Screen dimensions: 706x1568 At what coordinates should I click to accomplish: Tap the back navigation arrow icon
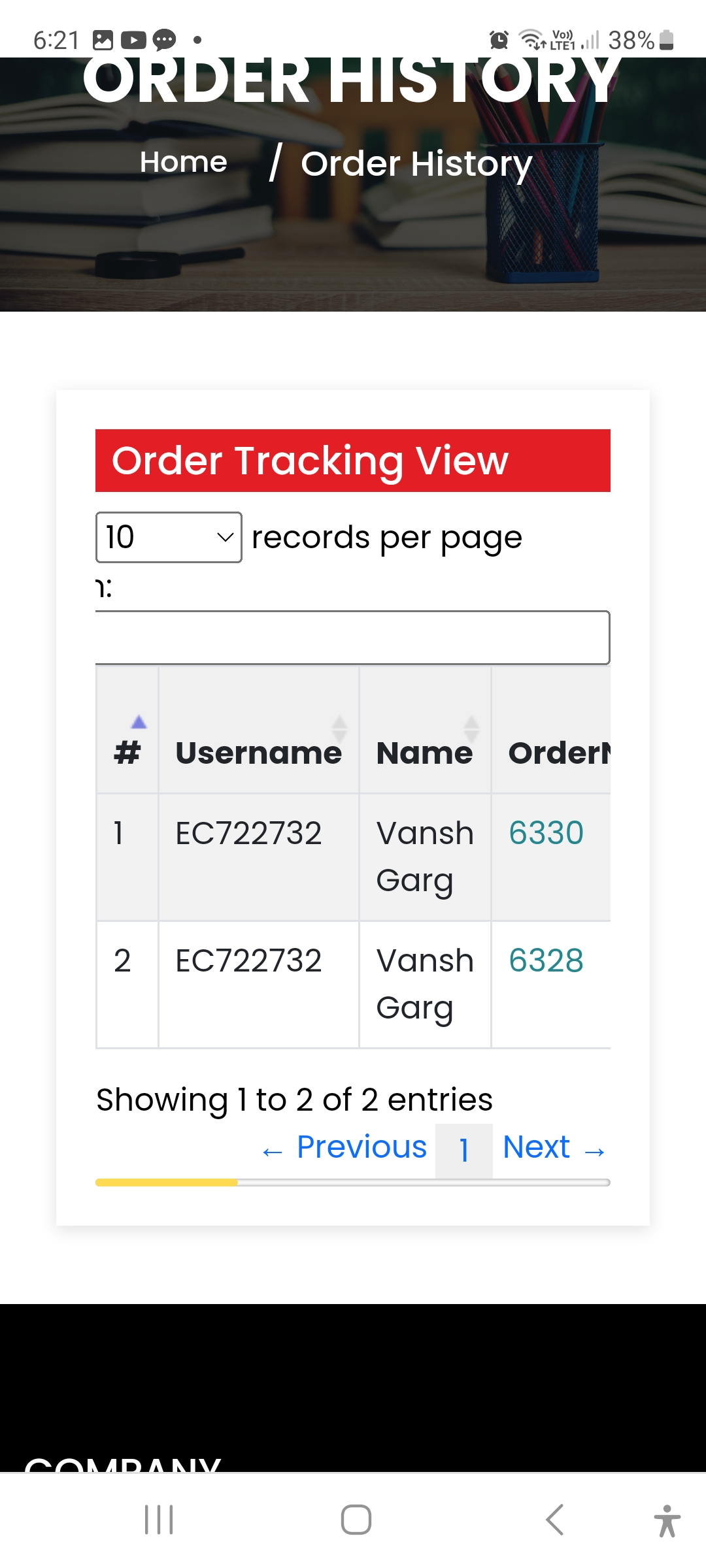pos(554,1519)
